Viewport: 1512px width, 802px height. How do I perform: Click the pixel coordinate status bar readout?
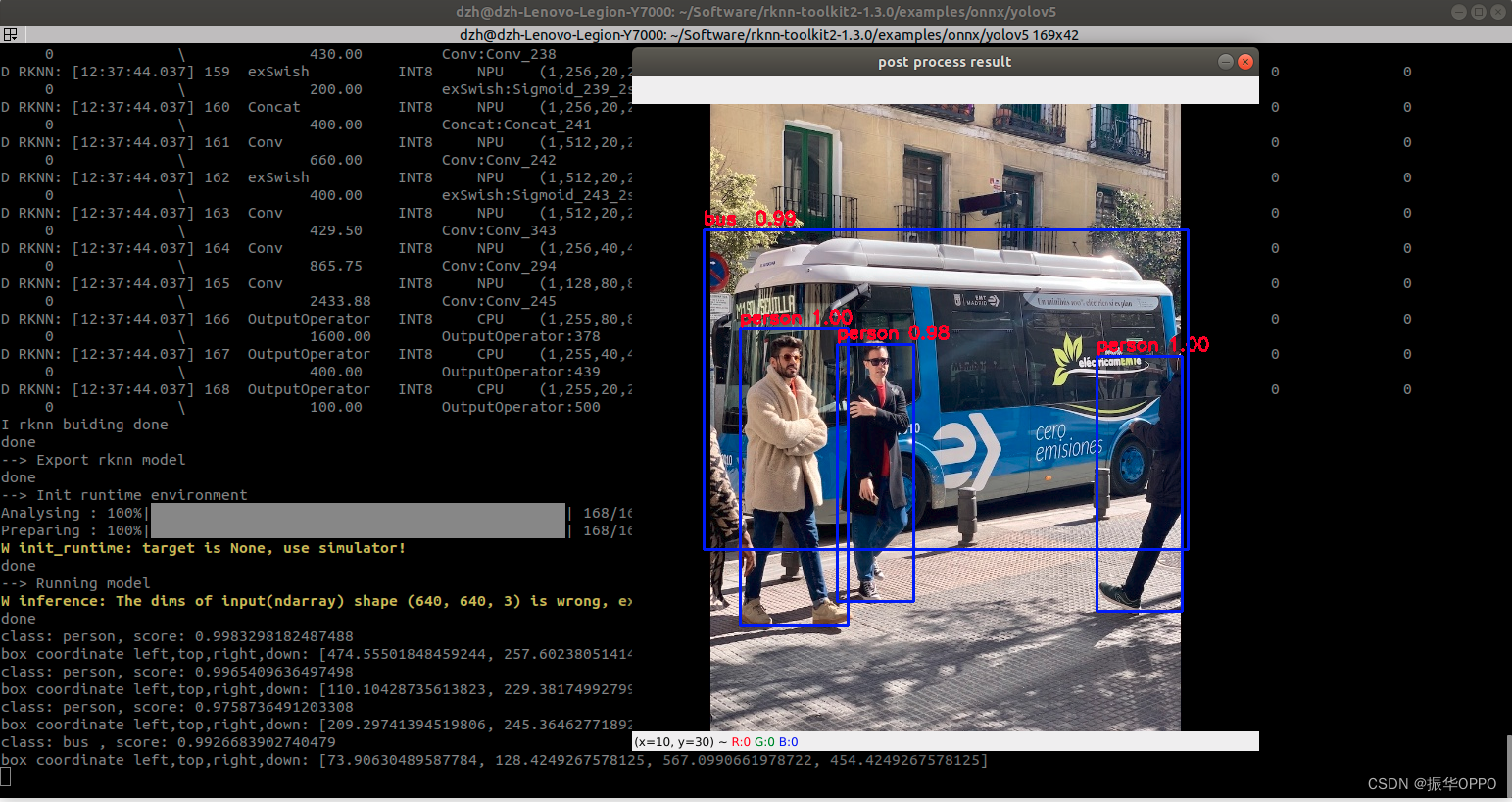715,742
